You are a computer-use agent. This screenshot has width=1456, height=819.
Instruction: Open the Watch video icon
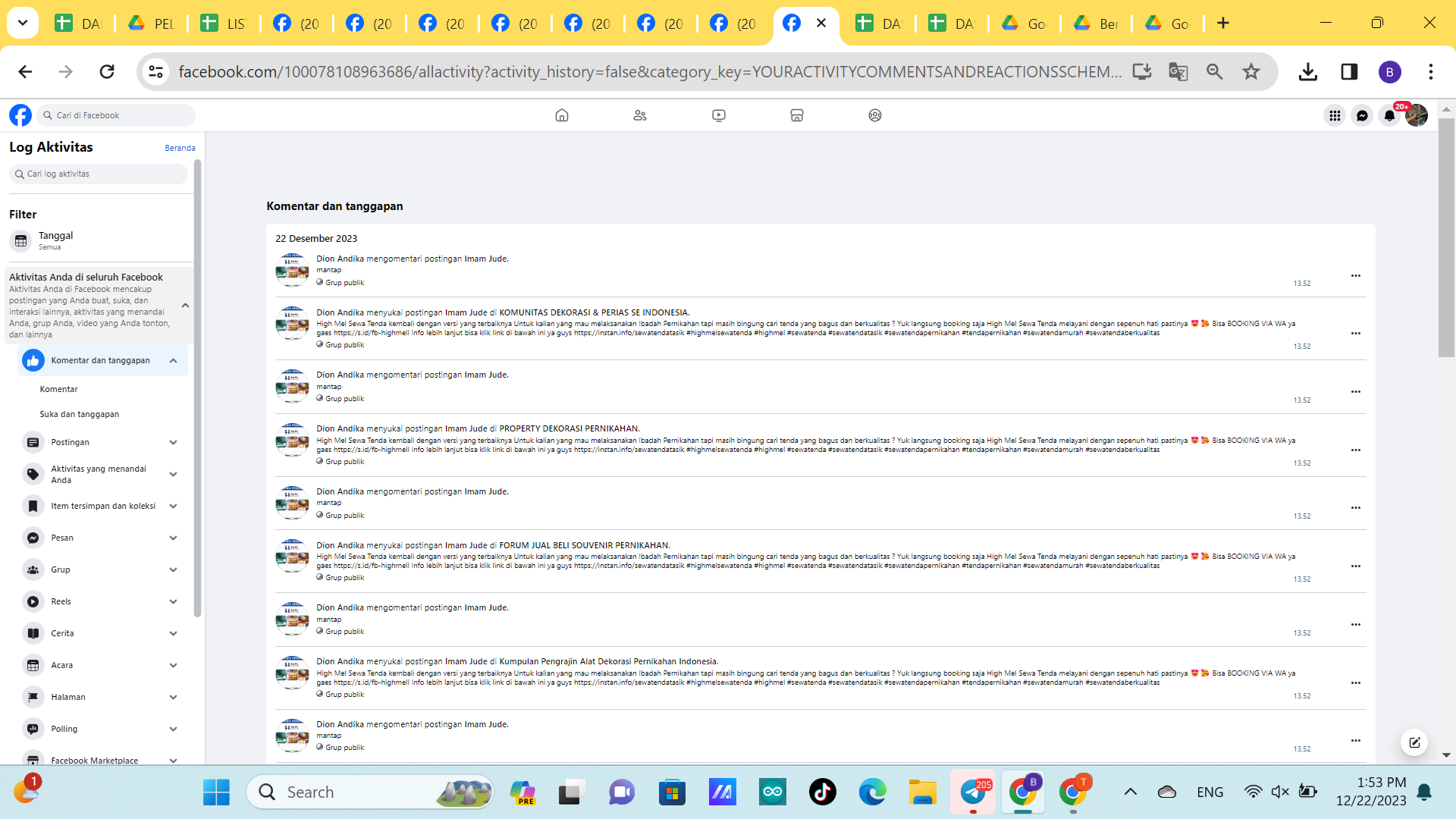click(718, 115)
